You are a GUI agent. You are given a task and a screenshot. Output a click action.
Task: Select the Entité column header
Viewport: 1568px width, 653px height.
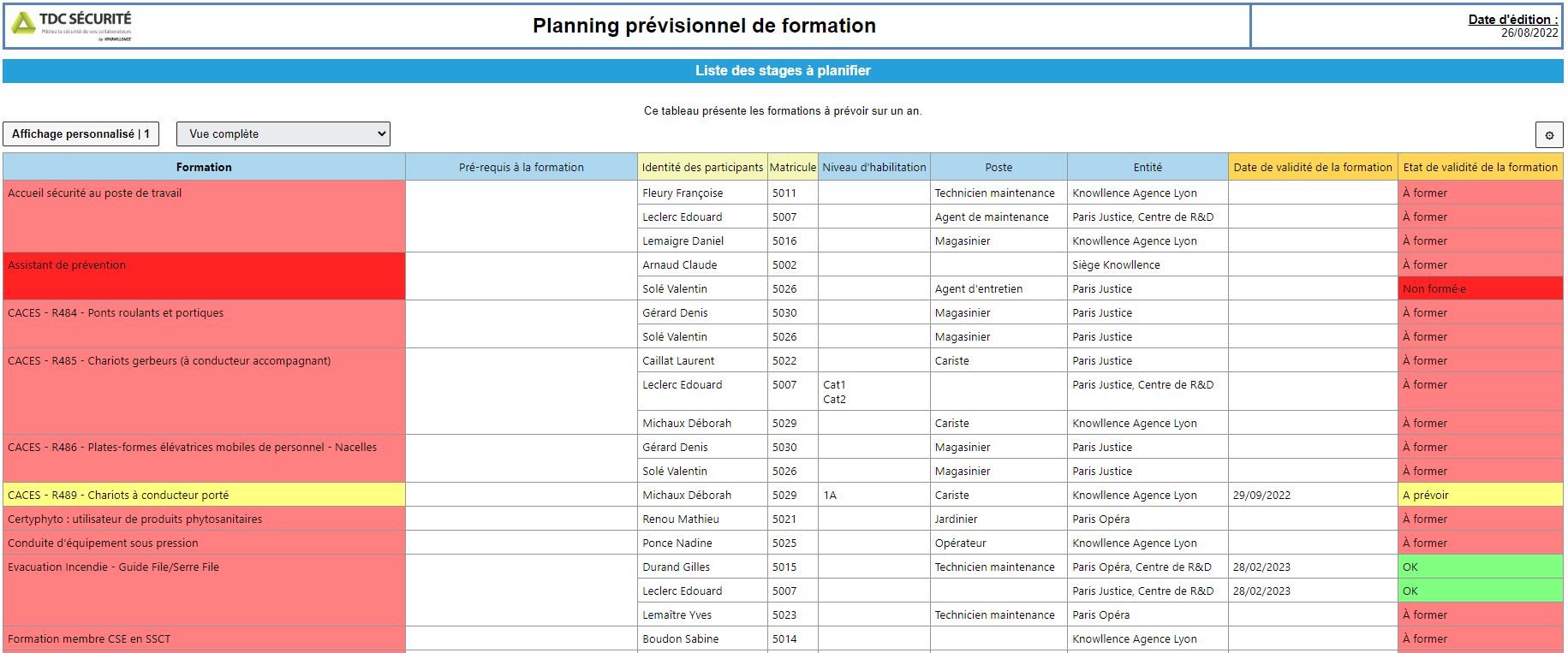(x=1148, y=167)
